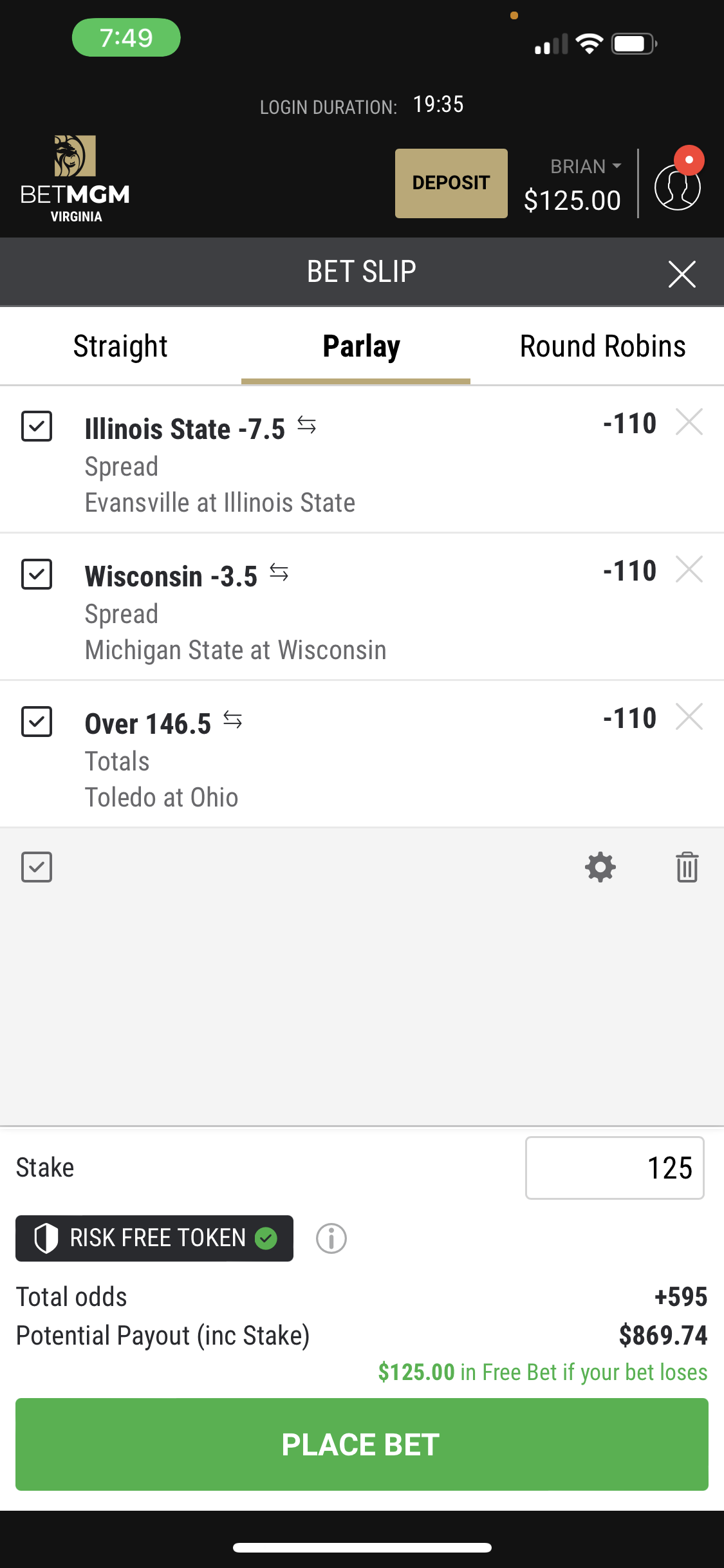Tap the DEPOSIT button
Screen dimensions: 724x1568
pyautogui.click(x=451, y=183)
